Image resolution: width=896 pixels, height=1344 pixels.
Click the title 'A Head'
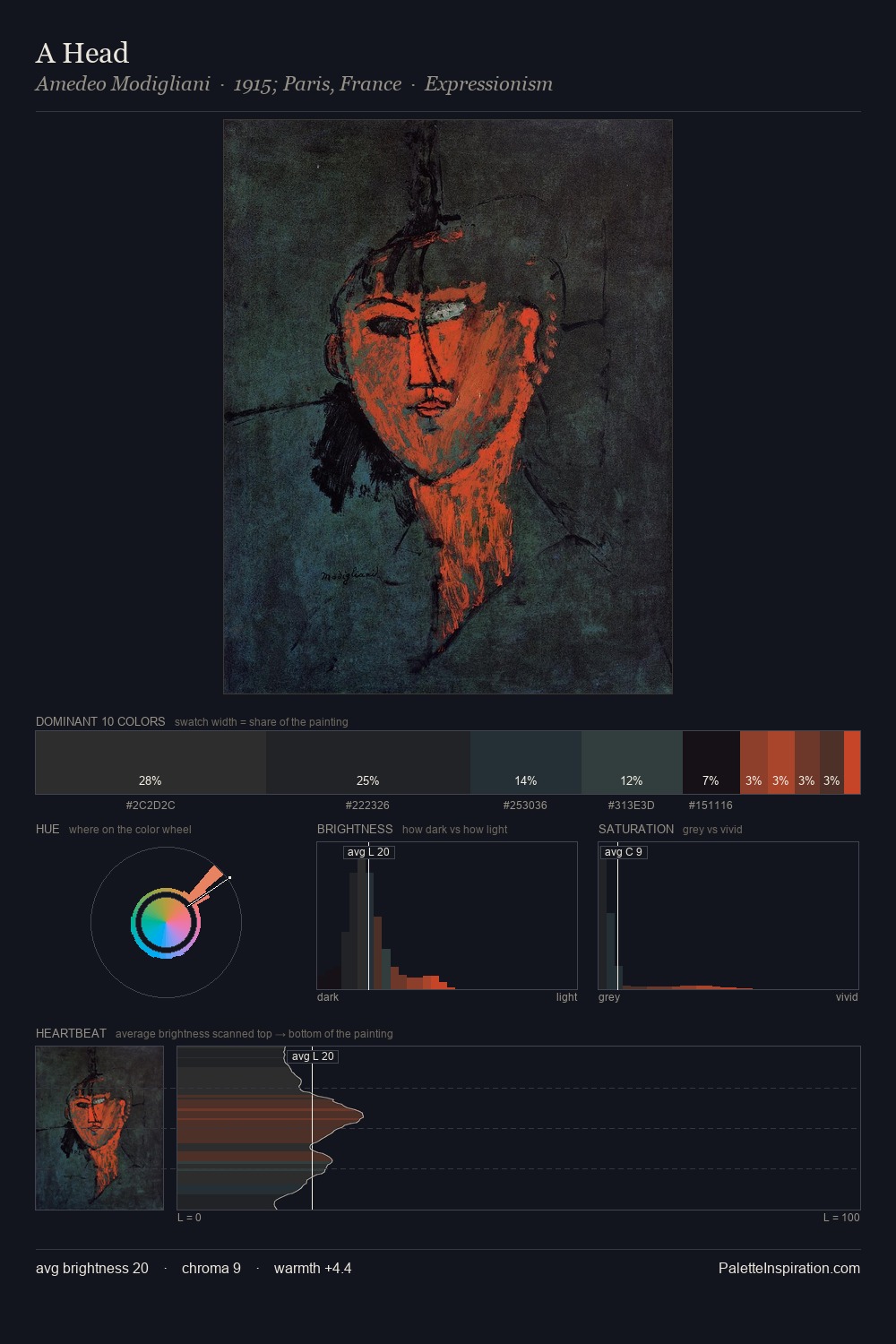(x=82, y=54)
